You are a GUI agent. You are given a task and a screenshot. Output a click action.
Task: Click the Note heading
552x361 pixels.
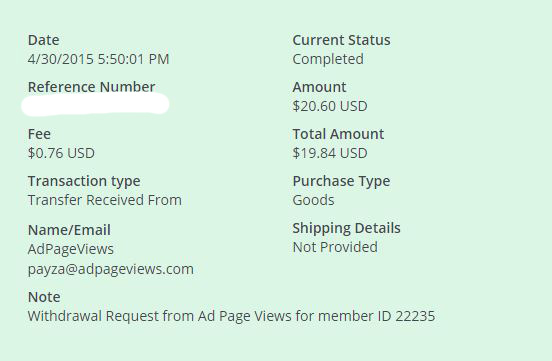pyautogui.click(x=44, y=297)
